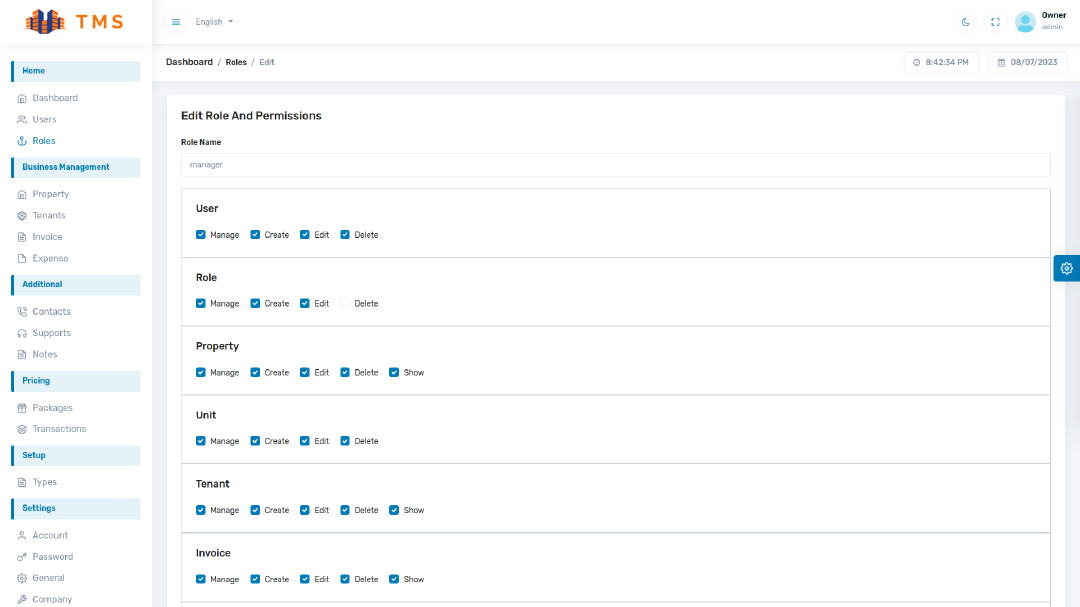Open Tenants in the sidebar

(x=49, y=215)
